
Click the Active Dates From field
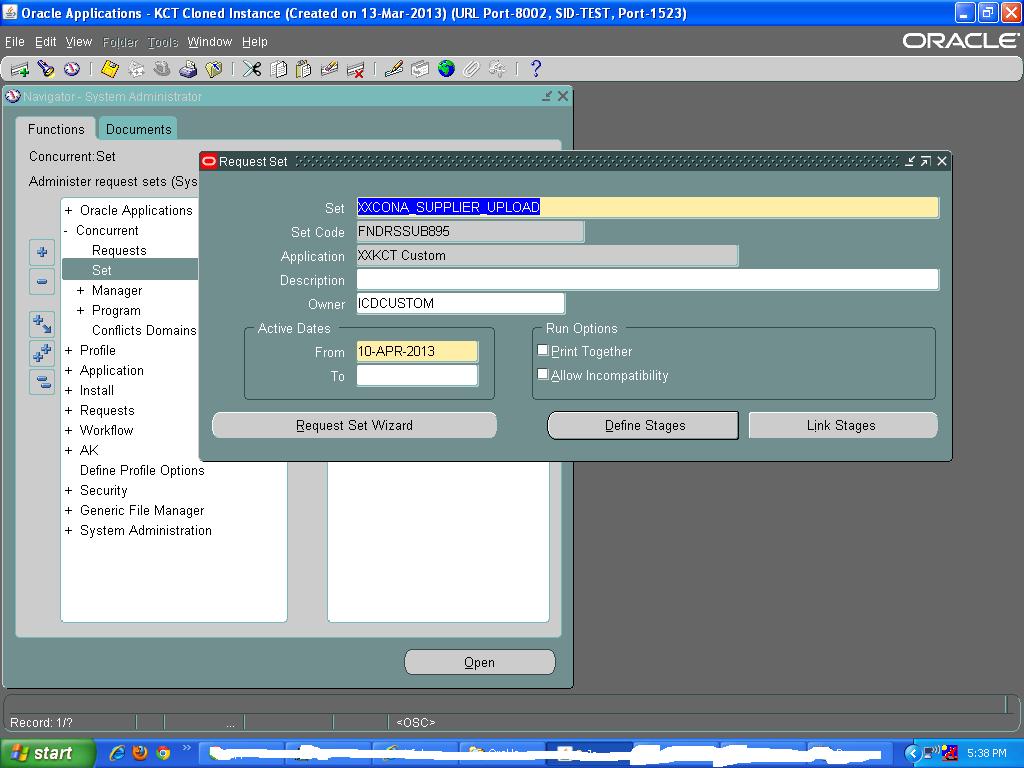[417, 351]
